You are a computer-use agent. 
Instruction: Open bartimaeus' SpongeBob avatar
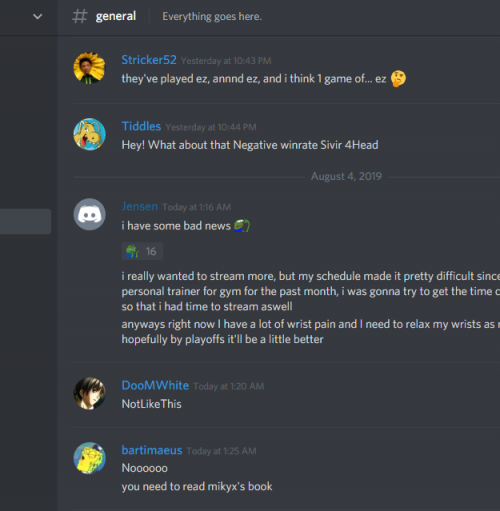[x=89, y=458]
